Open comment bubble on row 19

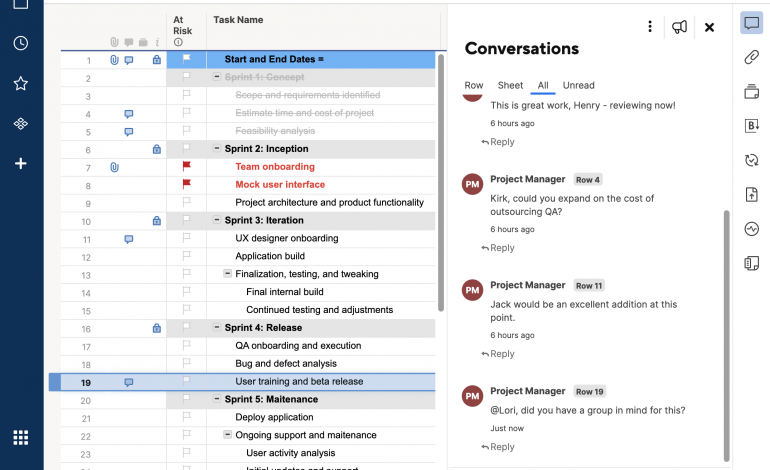click(129, 382)
